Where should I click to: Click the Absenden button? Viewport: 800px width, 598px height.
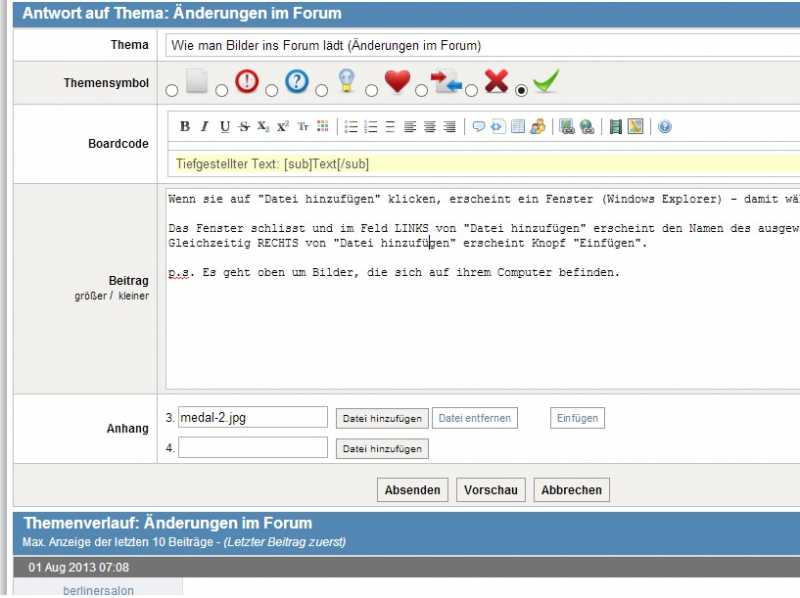tap(412, 490)
